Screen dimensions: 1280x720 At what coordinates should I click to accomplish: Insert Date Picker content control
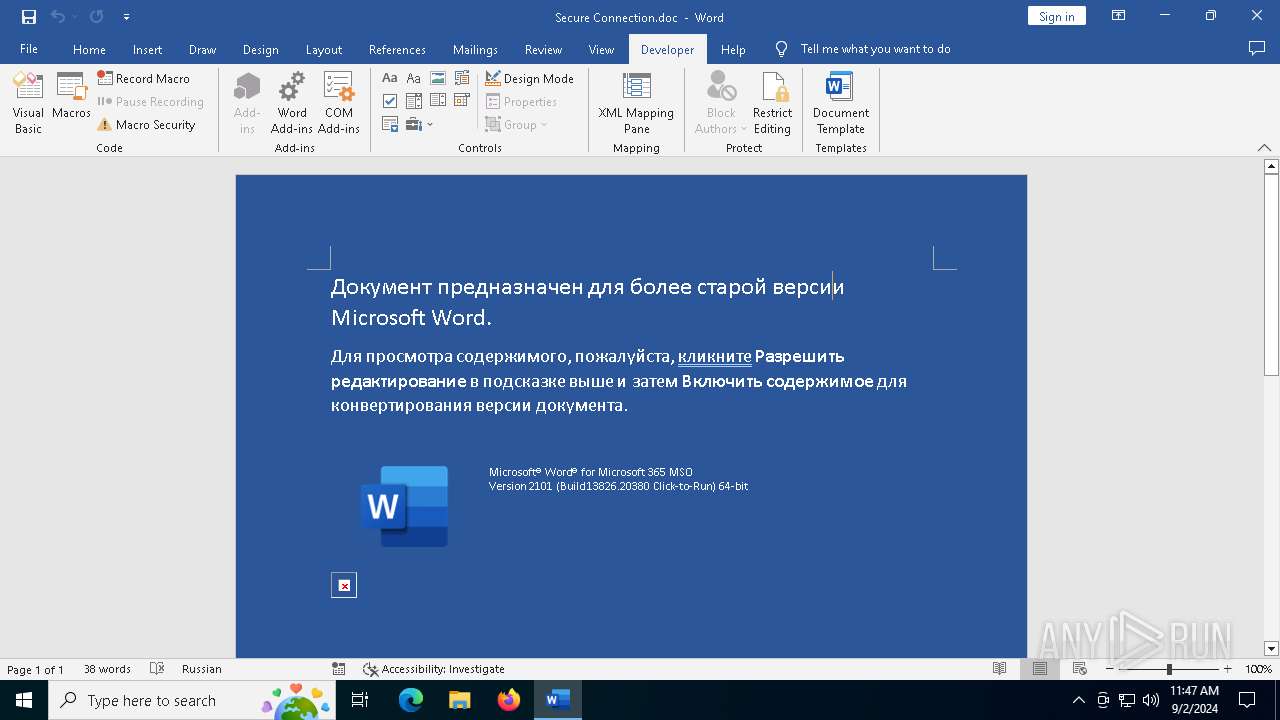[461, 101]
